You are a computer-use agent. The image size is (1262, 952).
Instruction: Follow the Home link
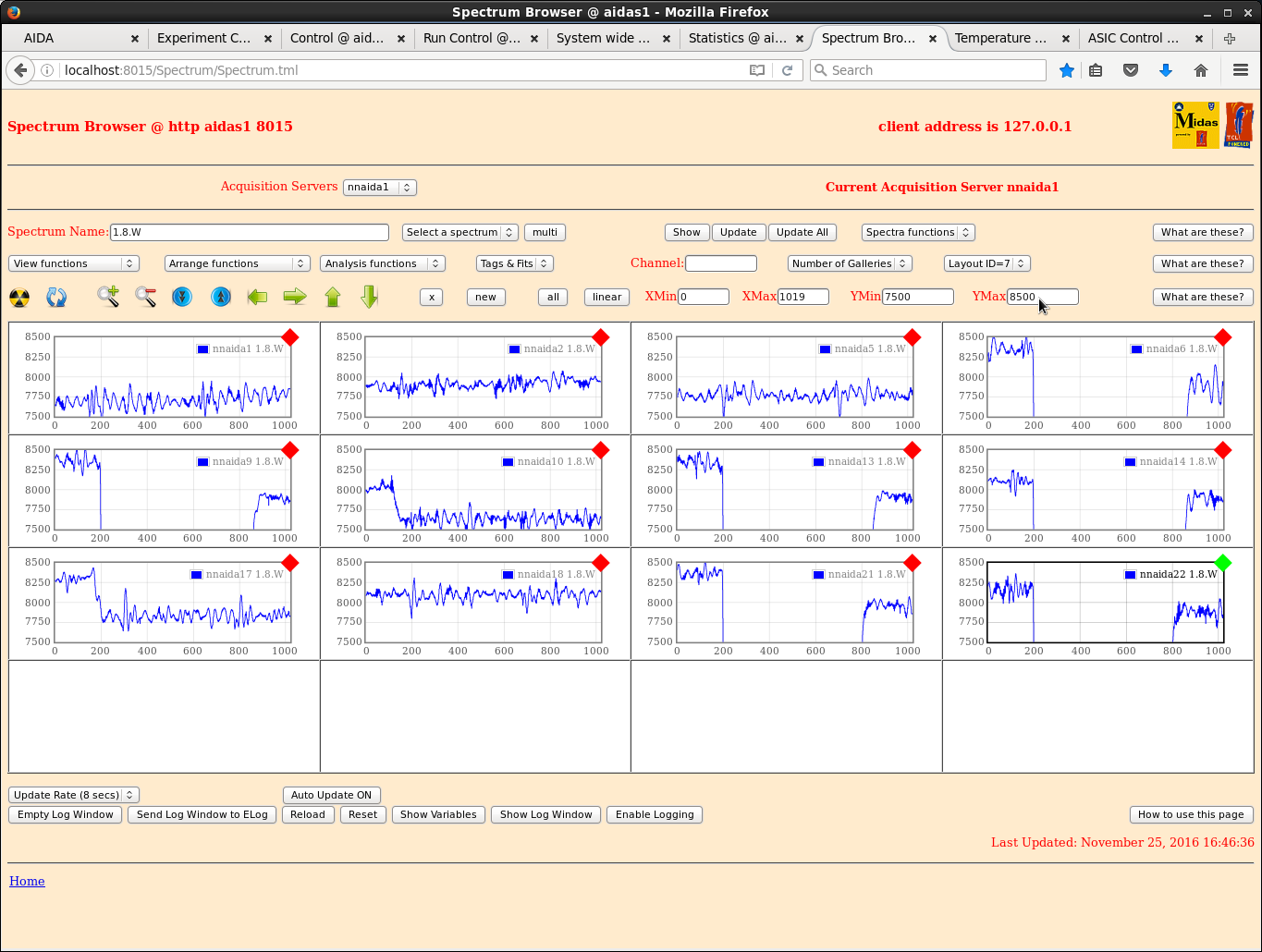pos(27,881)
